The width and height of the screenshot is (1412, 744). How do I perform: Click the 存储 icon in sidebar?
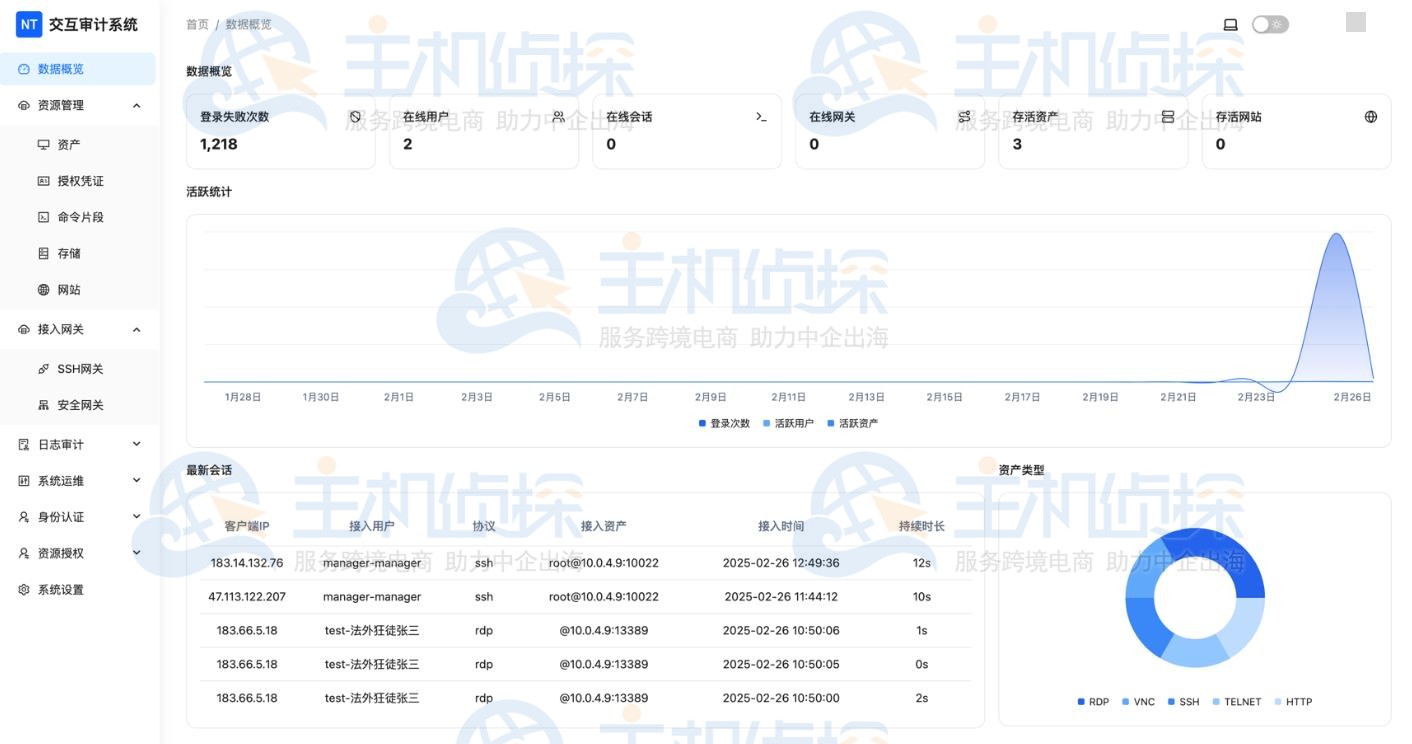click(x=43, y=253)
